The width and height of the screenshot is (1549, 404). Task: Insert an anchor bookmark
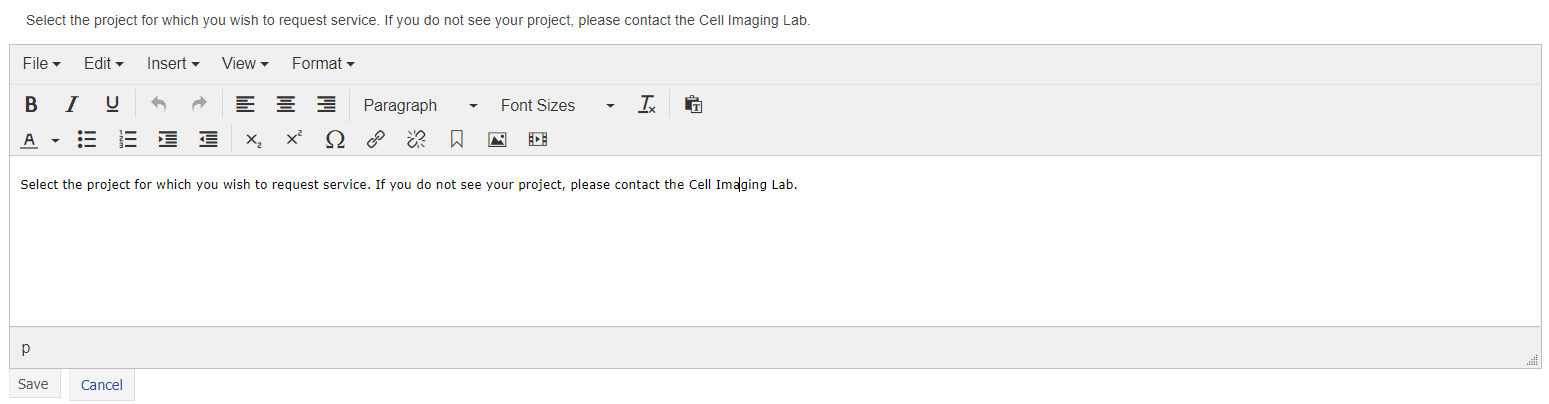[x=457, y=140]
